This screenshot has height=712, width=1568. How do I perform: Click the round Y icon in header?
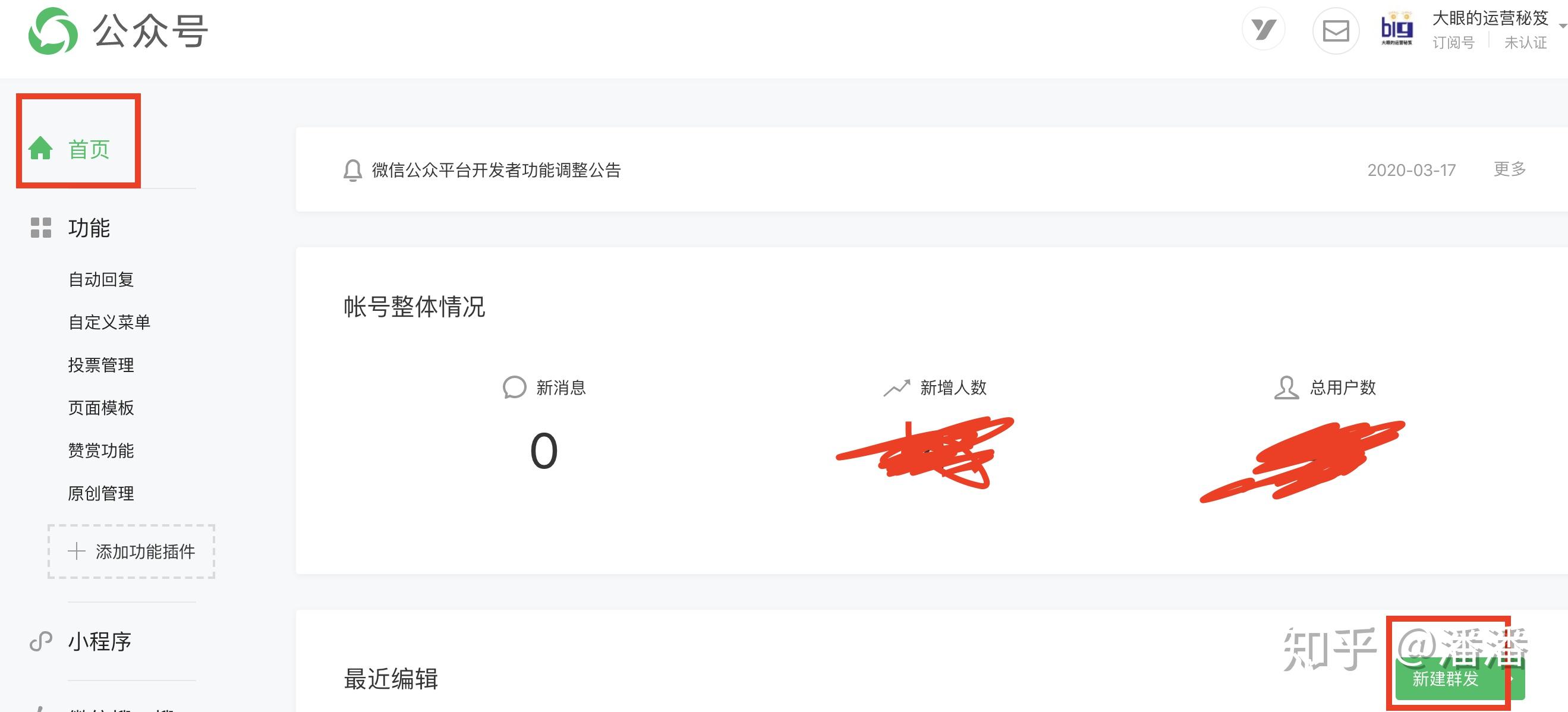[x=1263, y=29]
